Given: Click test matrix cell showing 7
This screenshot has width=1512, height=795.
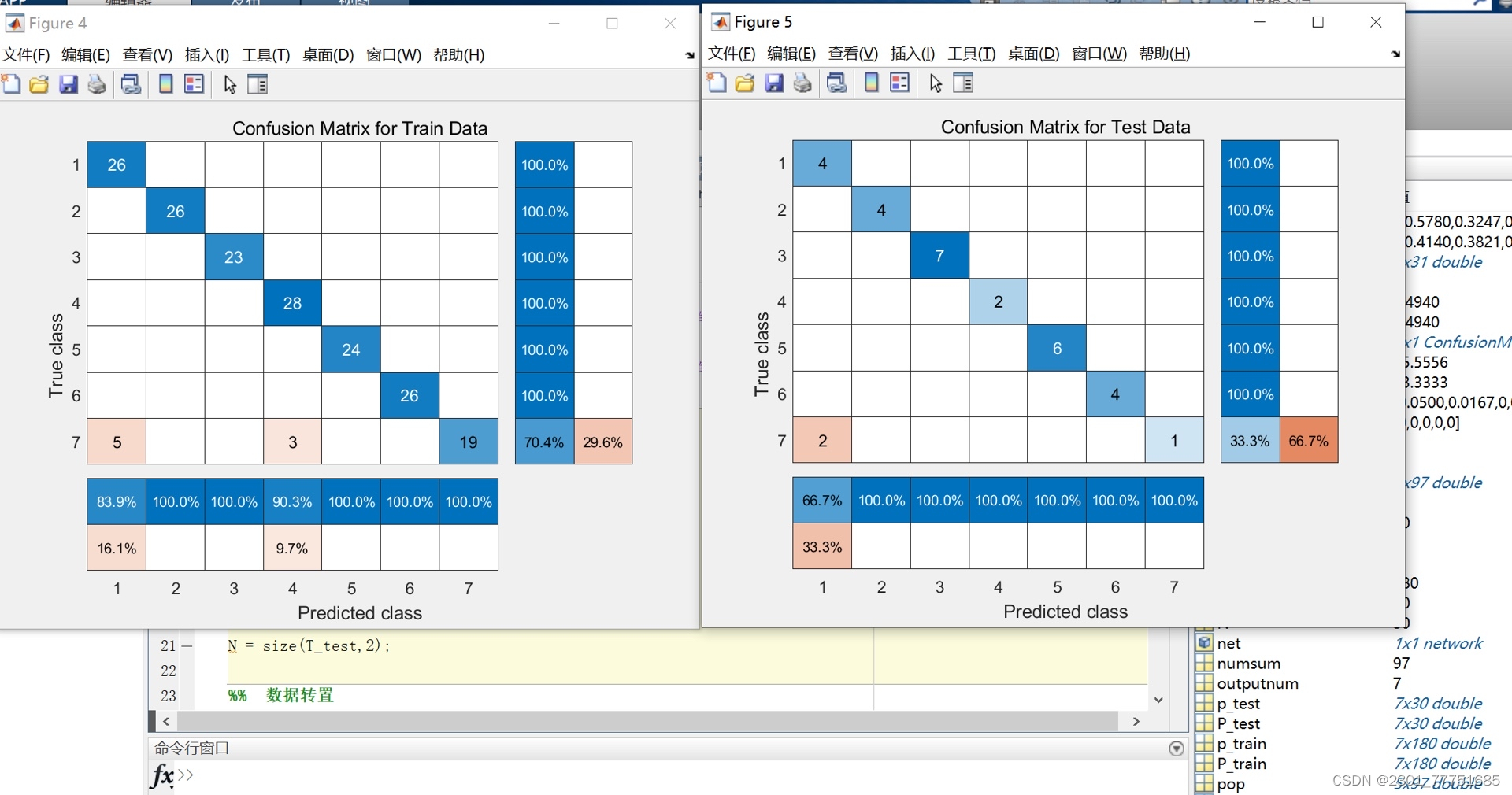Looking at the screenshot, I should [939, 255].
